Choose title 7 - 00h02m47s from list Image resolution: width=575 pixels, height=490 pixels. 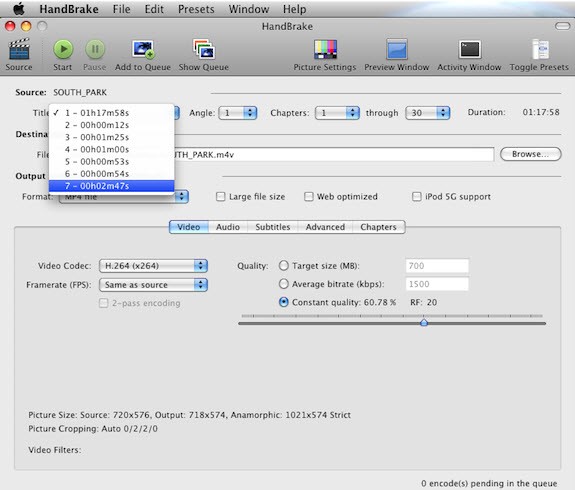tap(111, 186)
